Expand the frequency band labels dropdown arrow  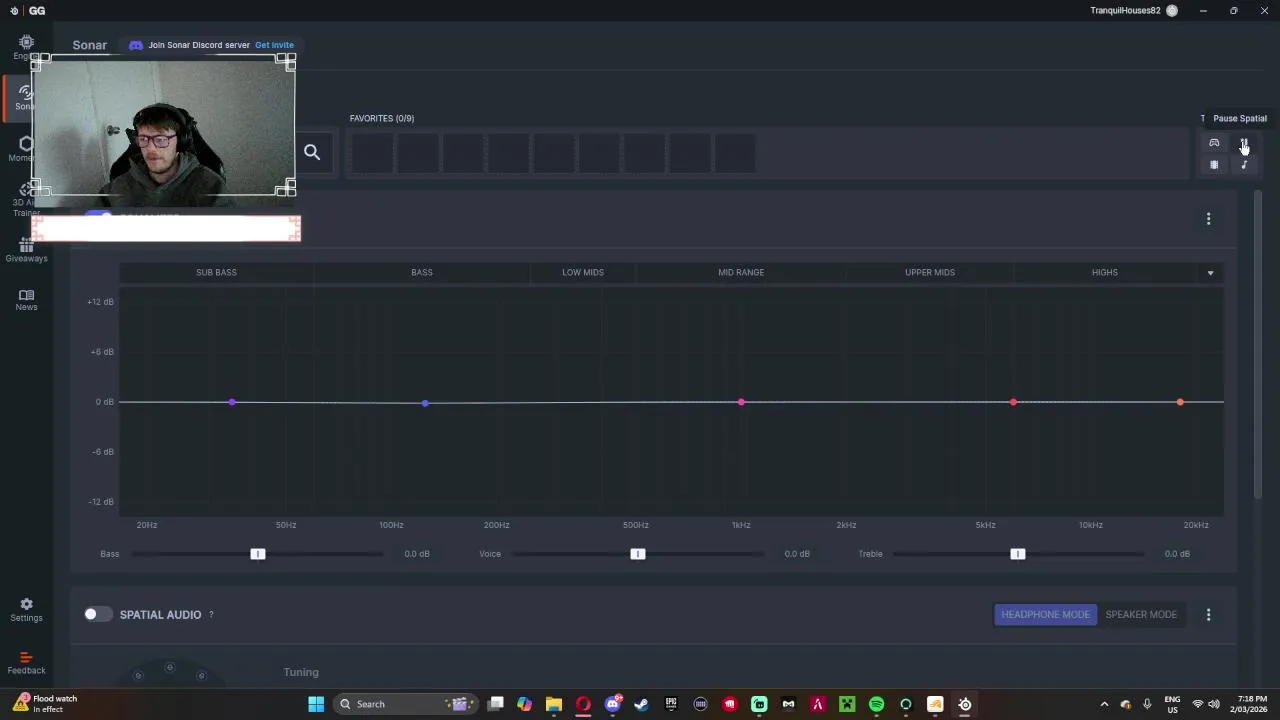pos(1210,273)
